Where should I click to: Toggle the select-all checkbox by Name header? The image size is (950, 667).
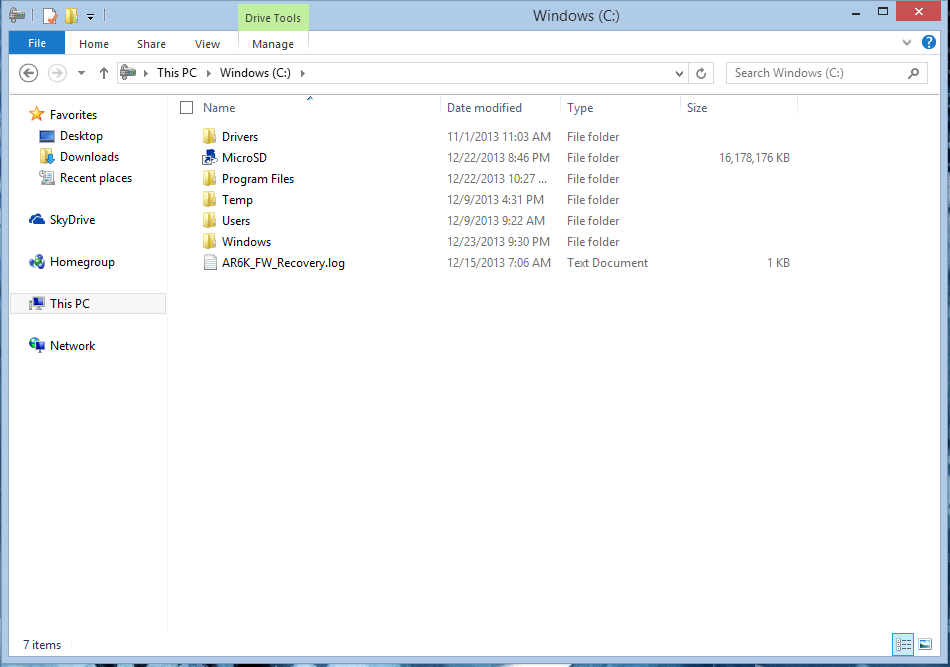[x=186, y=108]
